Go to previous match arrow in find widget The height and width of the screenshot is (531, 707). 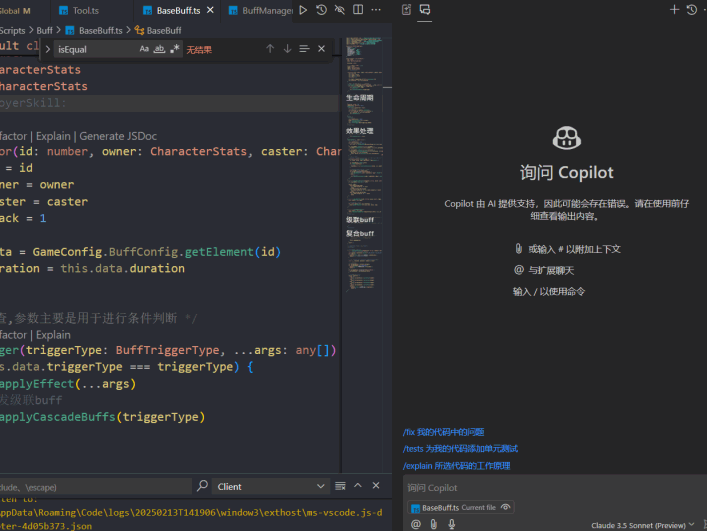pos(269,49)
